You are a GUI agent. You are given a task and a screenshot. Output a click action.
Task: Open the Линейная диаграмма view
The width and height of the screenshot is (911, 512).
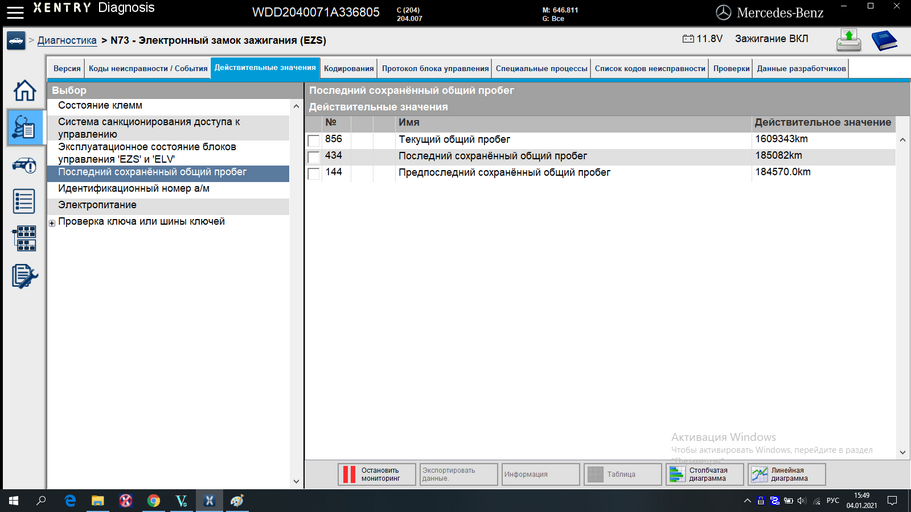(787, 474)
